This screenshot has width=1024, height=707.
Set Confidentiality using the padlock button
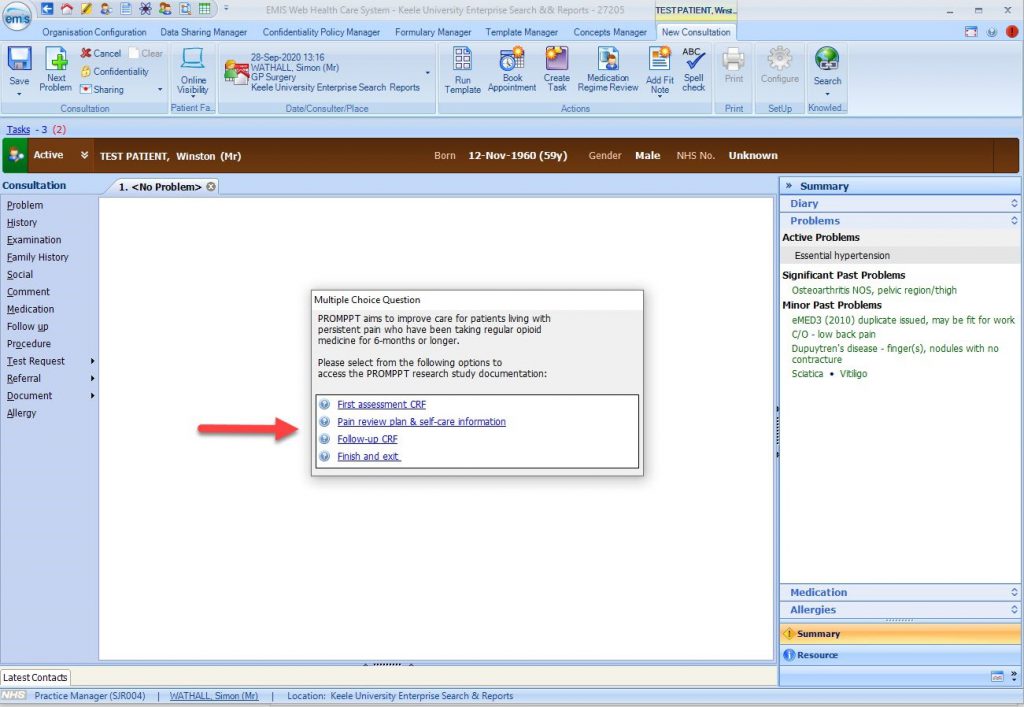(115, 71)
